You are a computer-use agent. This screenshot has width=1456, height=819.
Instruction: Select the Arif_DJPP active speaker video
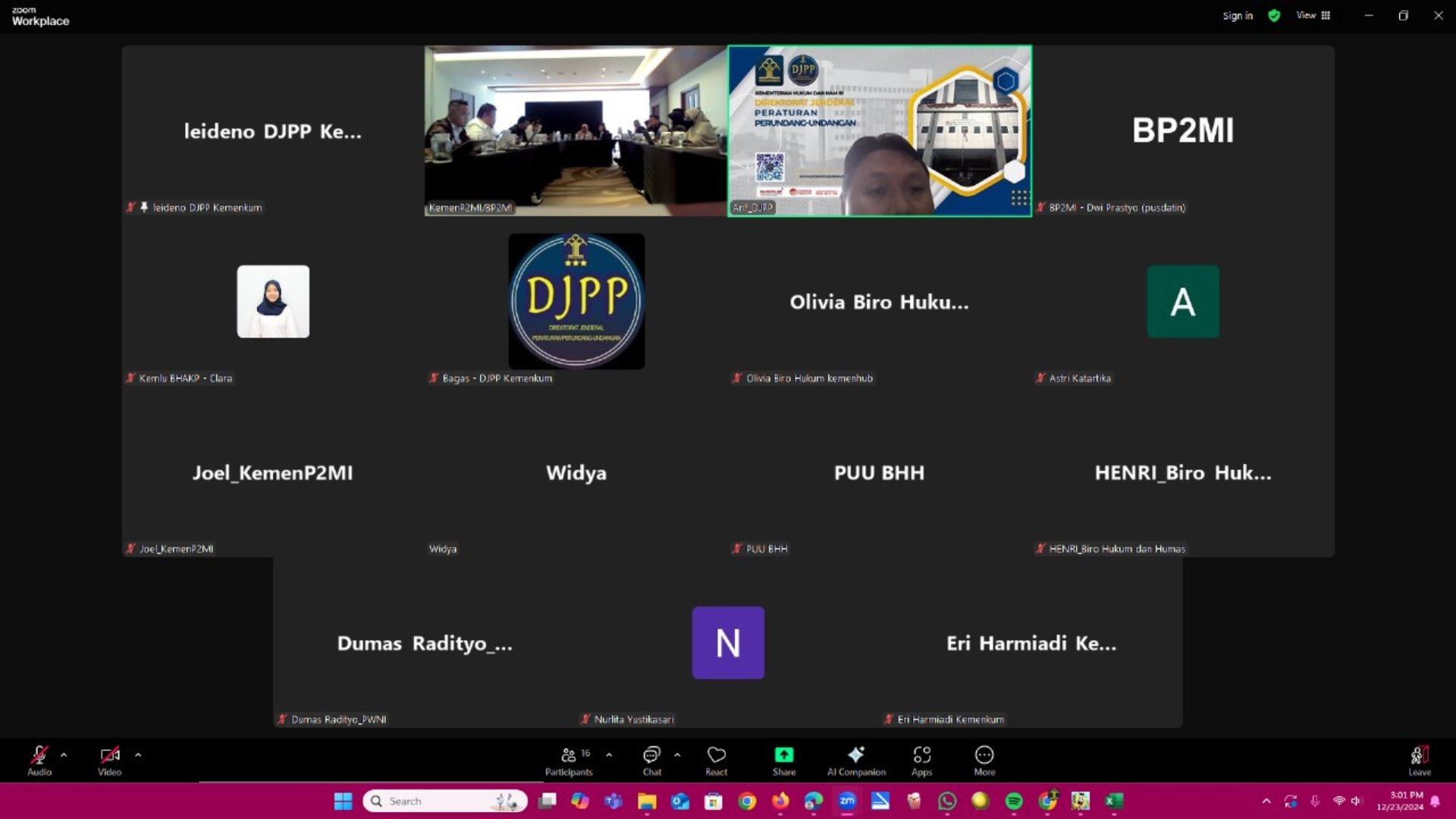pyautogui.click(x=880, y=131)
